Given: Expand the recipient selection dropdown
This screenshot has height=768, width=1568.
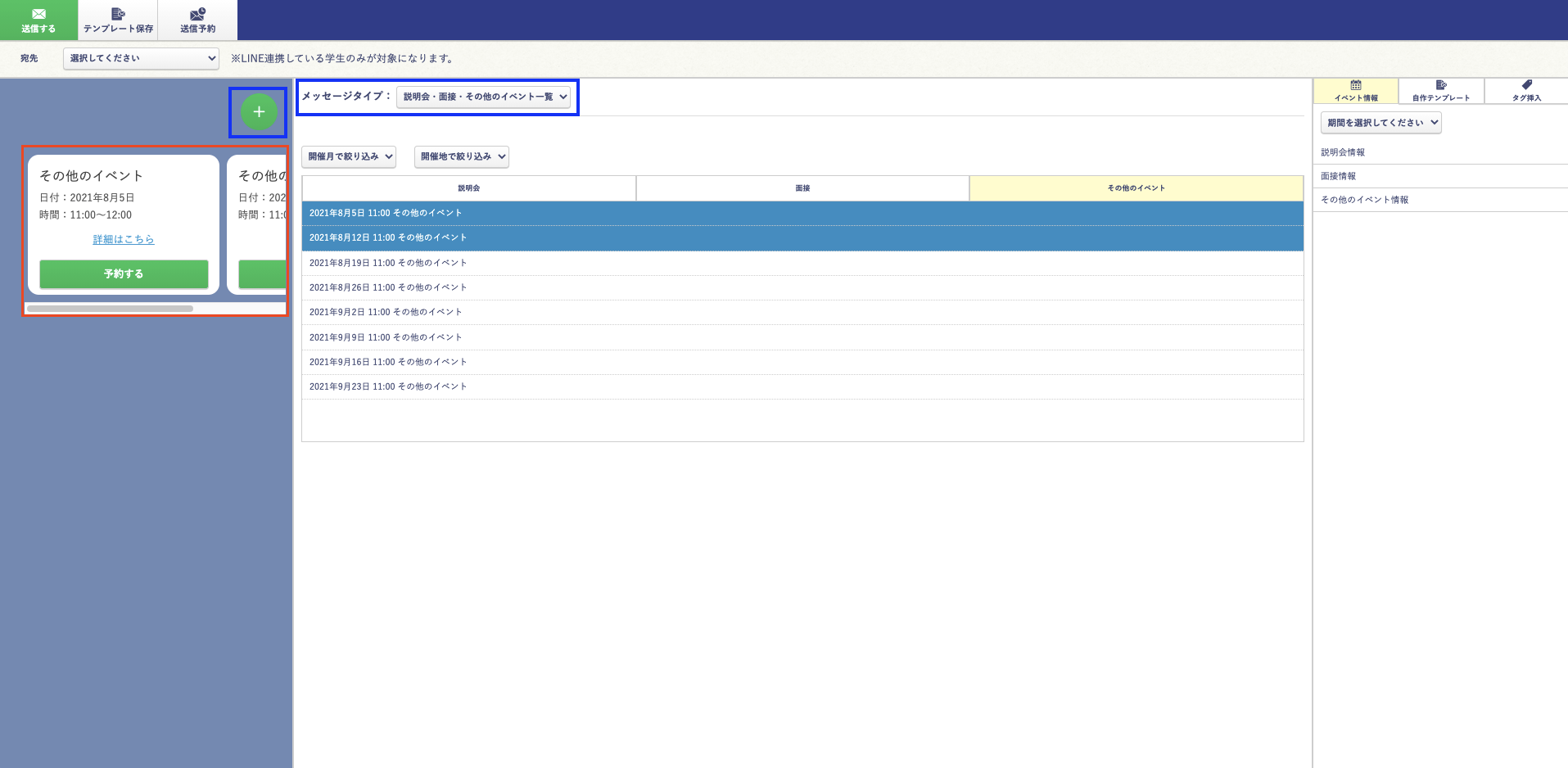Looking at the screenshot, I should coord(142,58).
